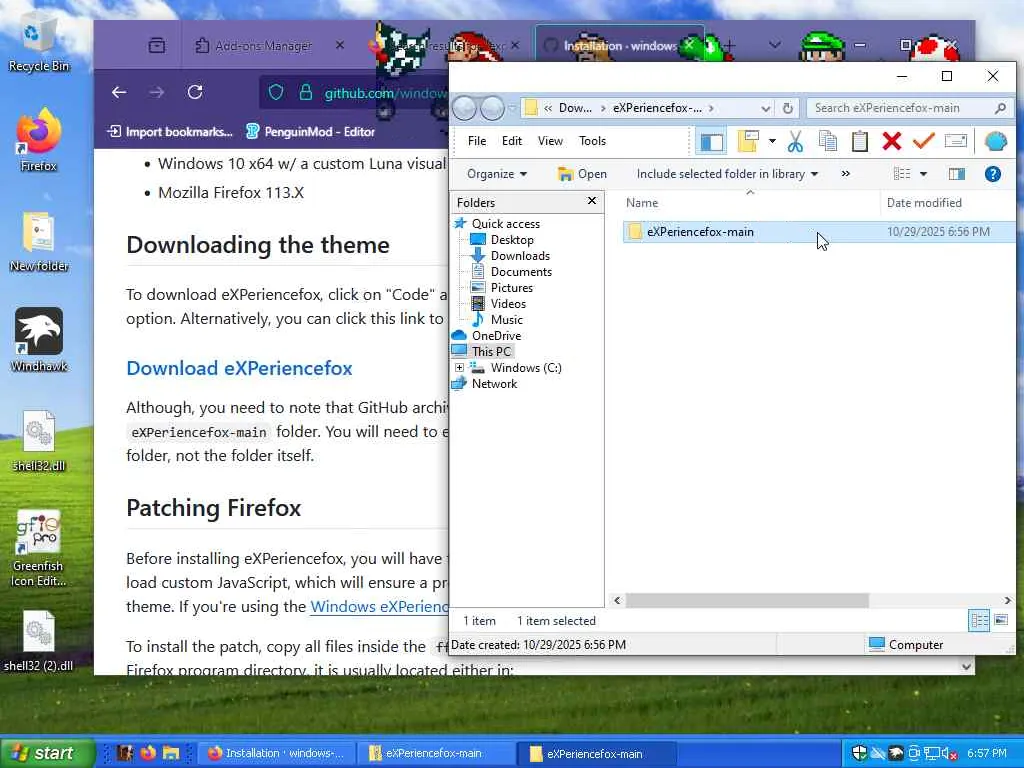Expand the Windows (C:) tree node

click(460, 368)
